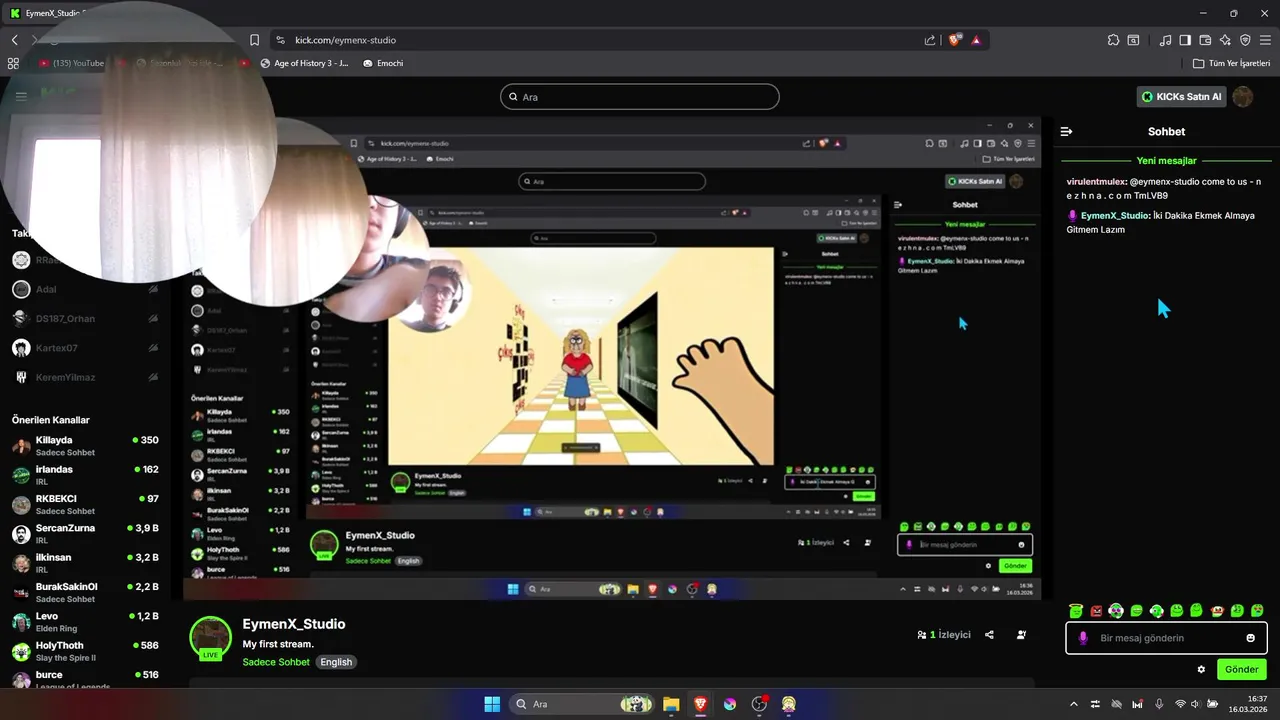Screen dimensions: 1280x720
Task: Open the user profile avatar menu
Action: [1243, 97]
